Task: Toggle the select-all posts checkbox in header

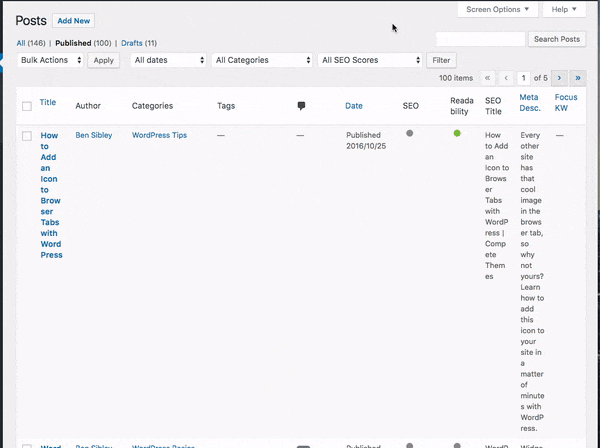Action: (x=27, y=106)
